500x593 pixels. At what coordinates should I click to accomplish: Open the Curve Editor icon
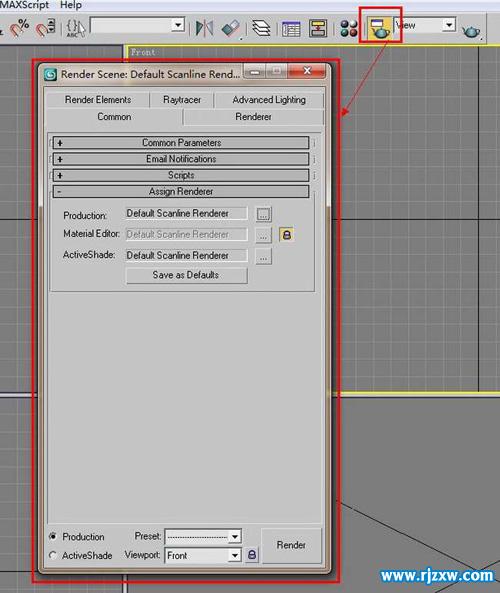coord(291,29)
